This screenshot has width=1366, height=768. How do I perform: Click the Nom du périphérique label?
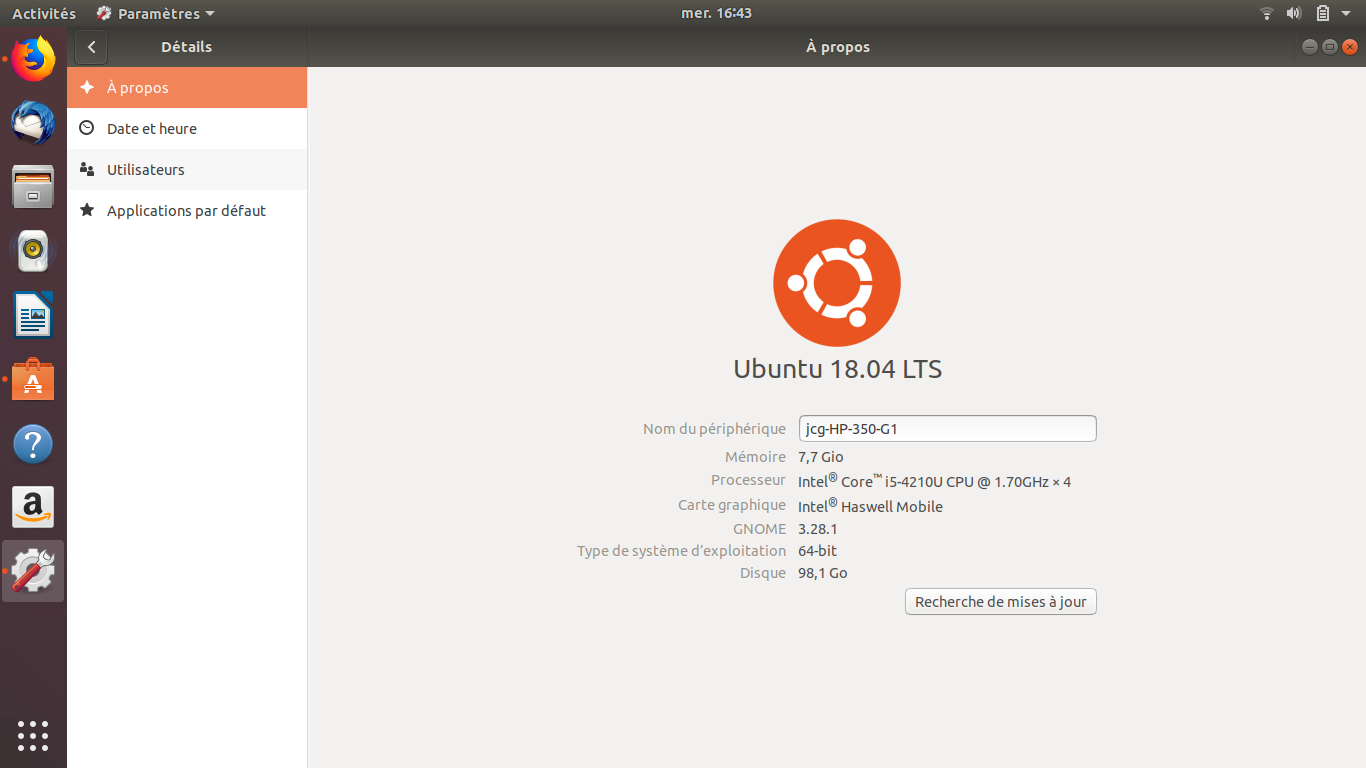pyautogui.click(x=714, y=429)
